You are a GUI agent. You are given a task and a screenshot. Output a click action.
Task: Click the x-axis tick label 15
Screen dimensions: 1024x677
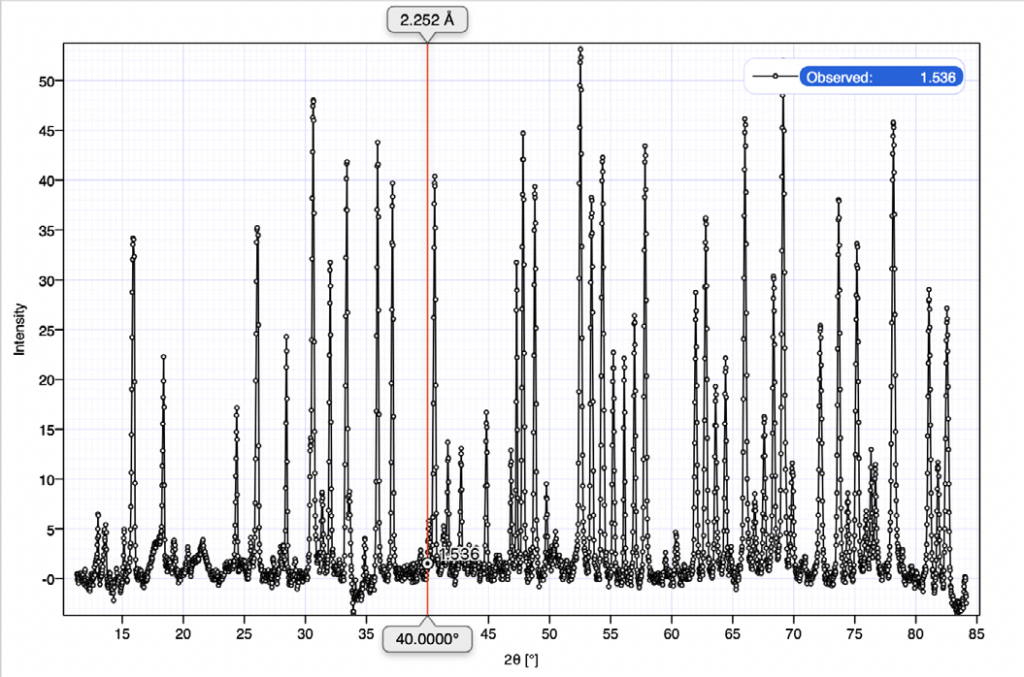click(122, 633)
